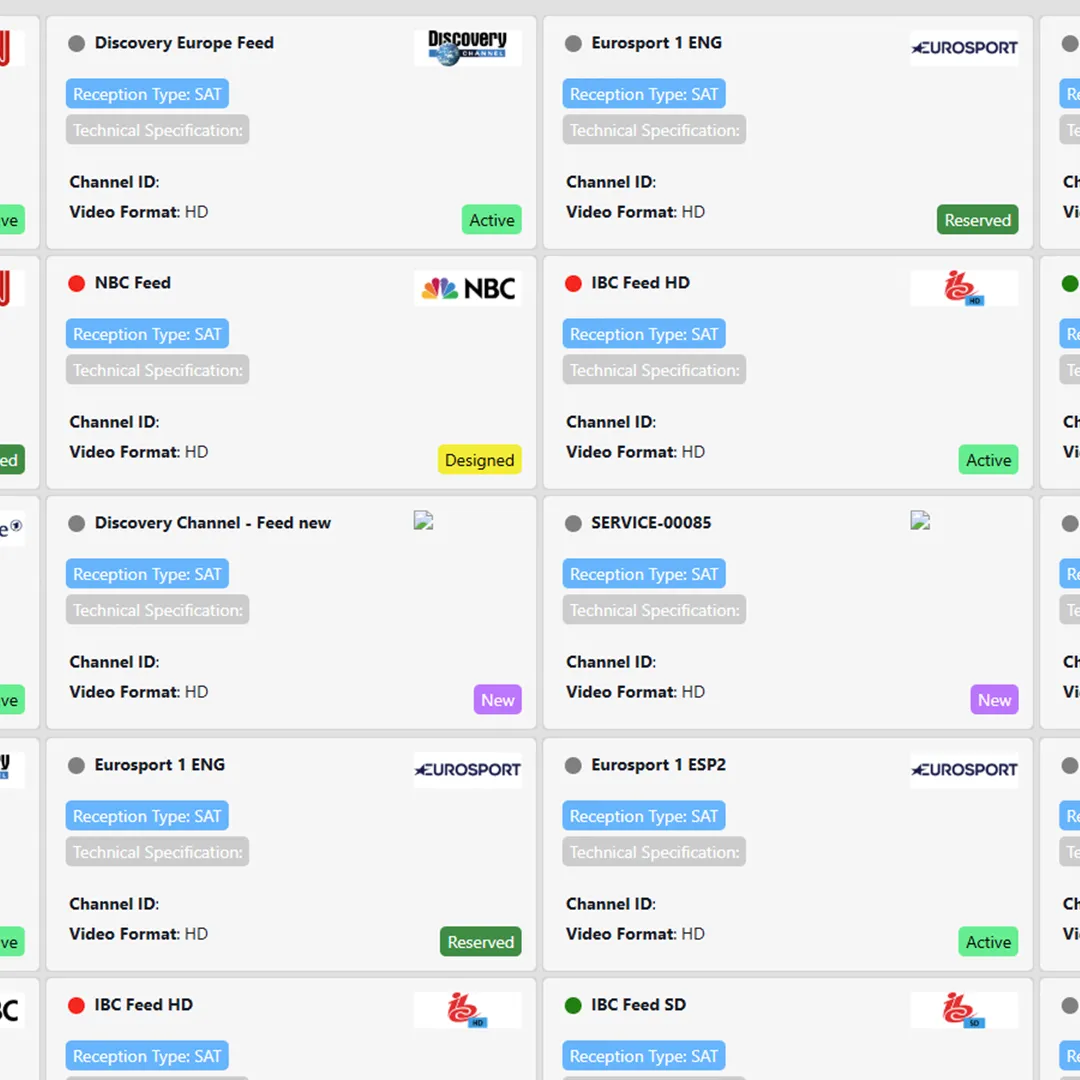Click Technical Specification tag on Discovery Europe Feed

(x=158, y=130)
